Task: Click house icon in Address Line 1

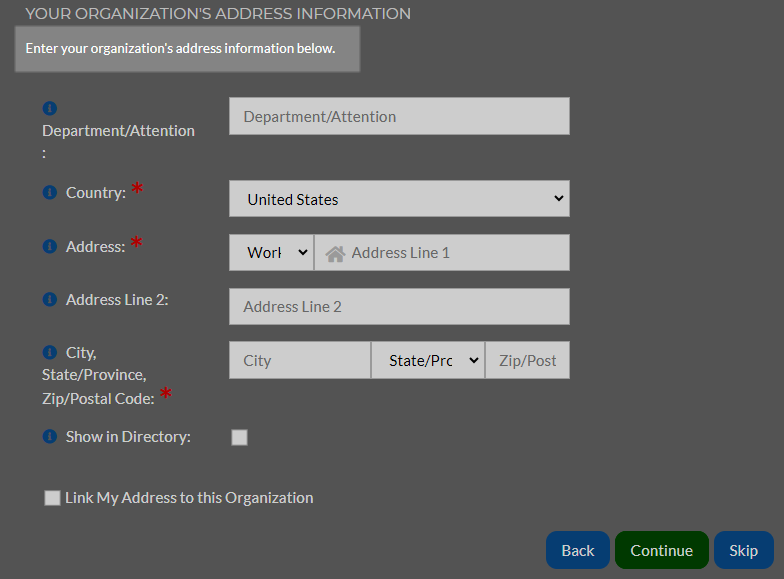Action: (x=335, y=254)
